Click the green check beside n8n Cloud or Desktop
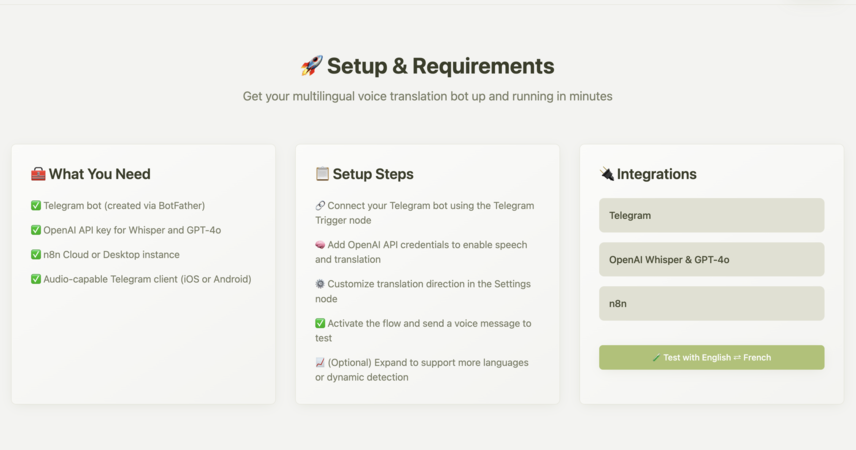 [36, 254]
